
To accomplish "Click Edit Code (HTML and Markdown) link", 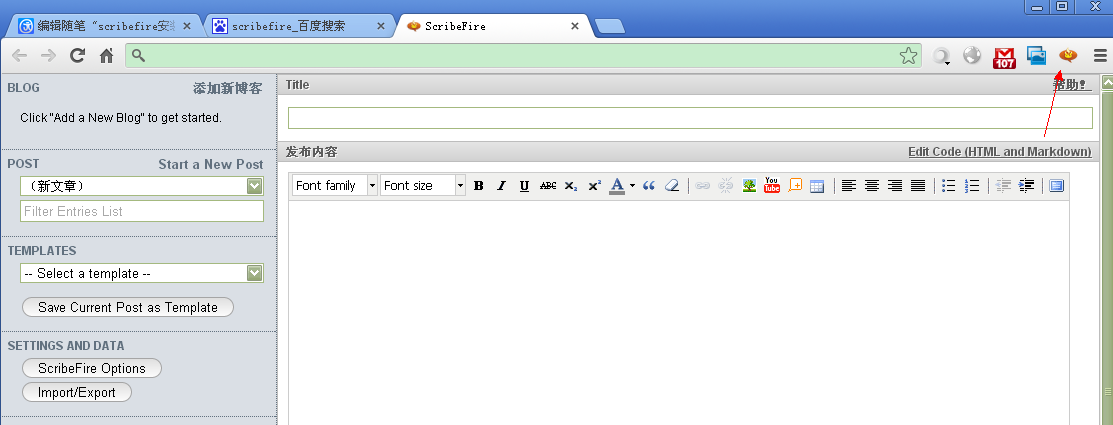I will 999,152.
